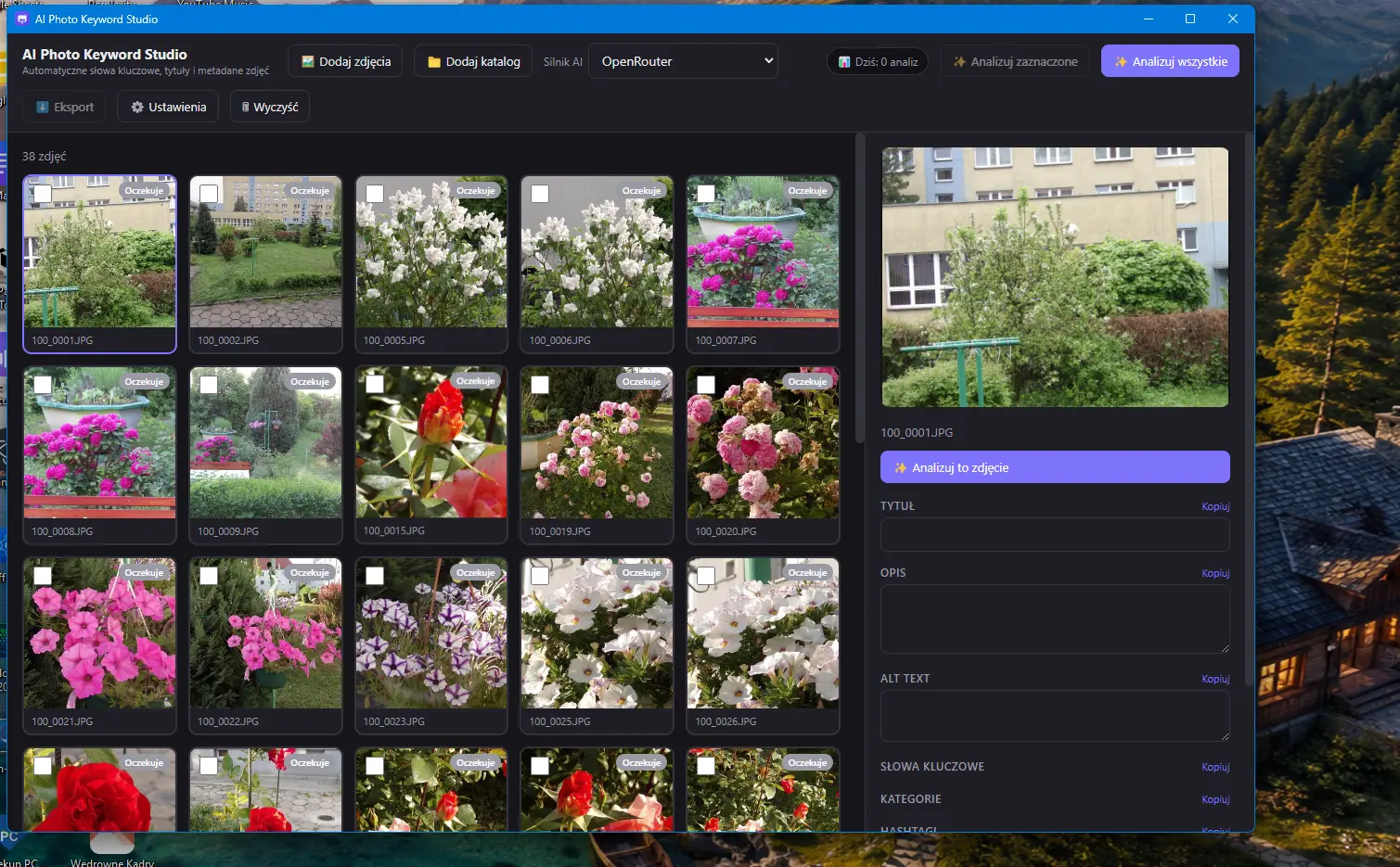Click the folder icon on Dodaj katalog
Screen dimensions: 1400x867
coord(434,62)
